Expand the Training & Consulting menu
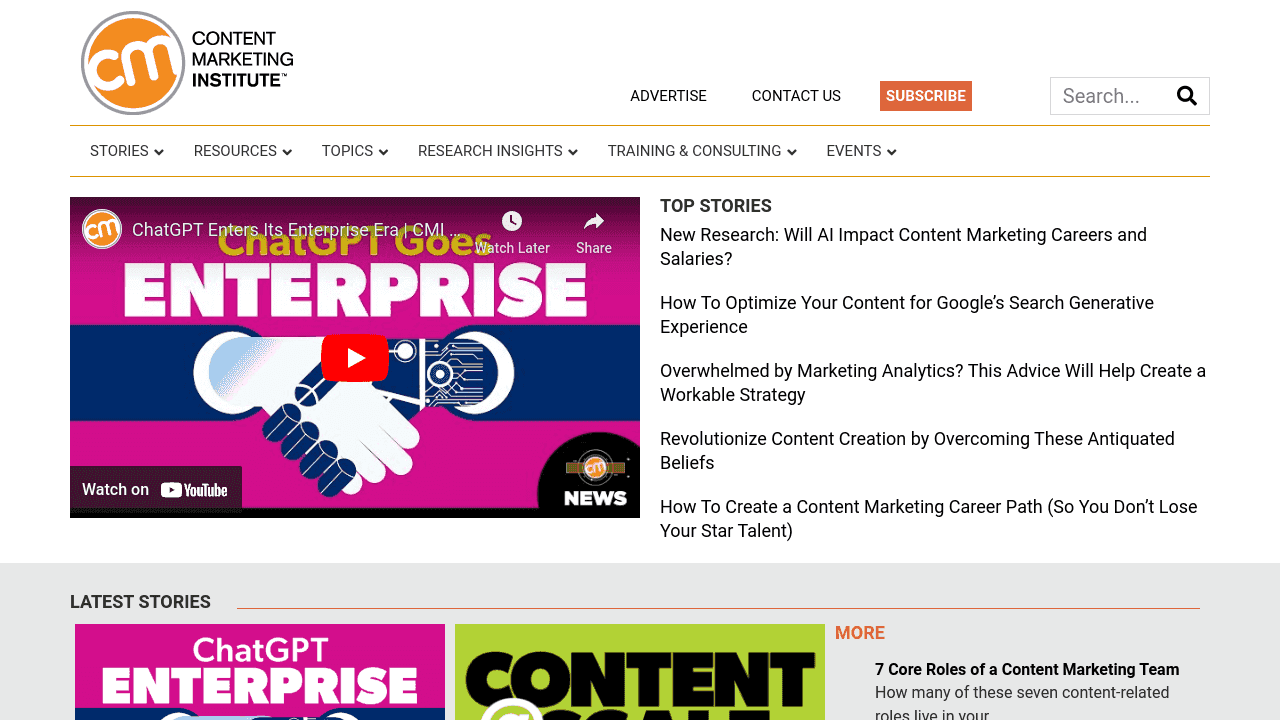 click(x=702, y=151)
